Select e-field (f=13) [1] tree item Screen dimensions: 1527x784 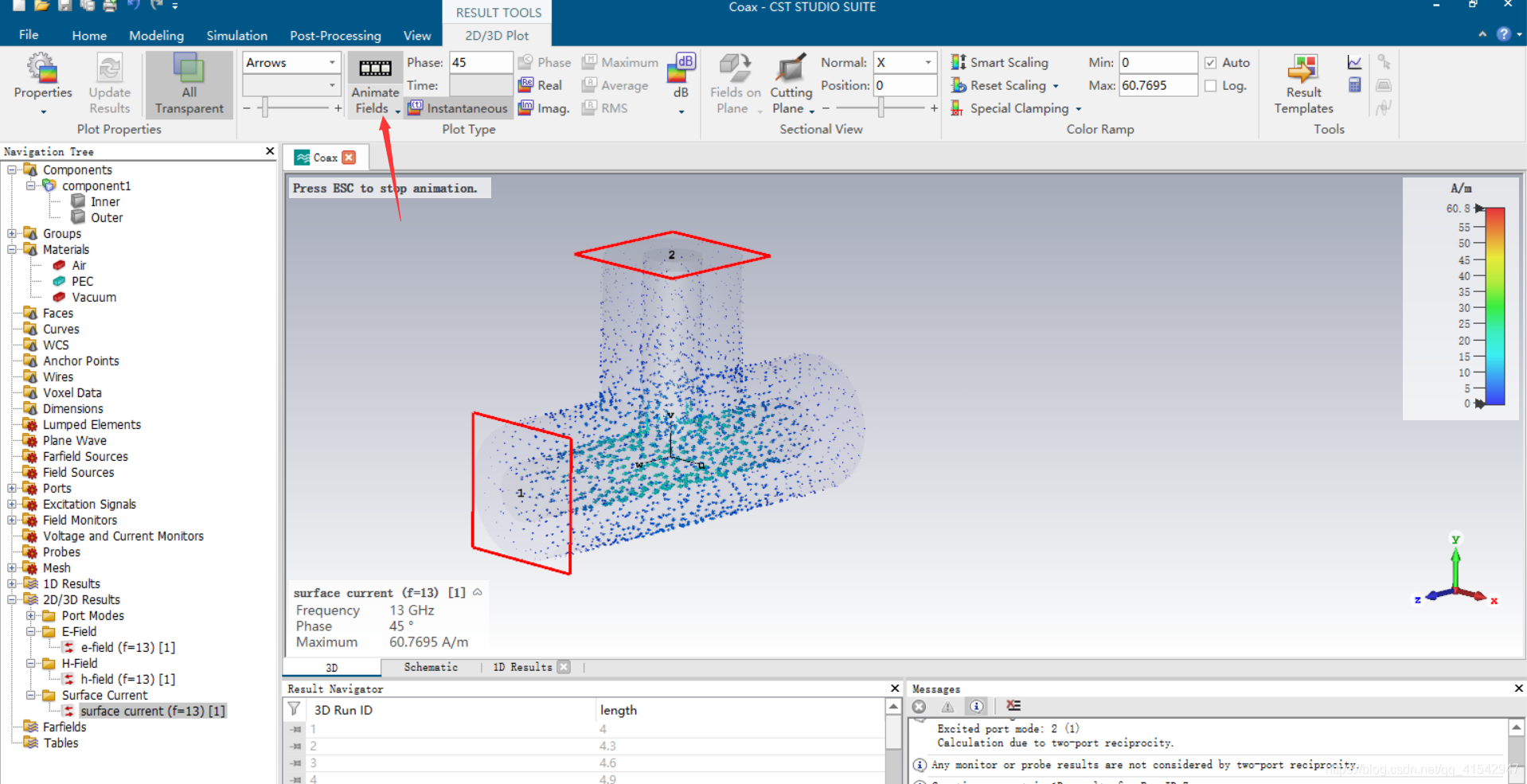point(127,647)
